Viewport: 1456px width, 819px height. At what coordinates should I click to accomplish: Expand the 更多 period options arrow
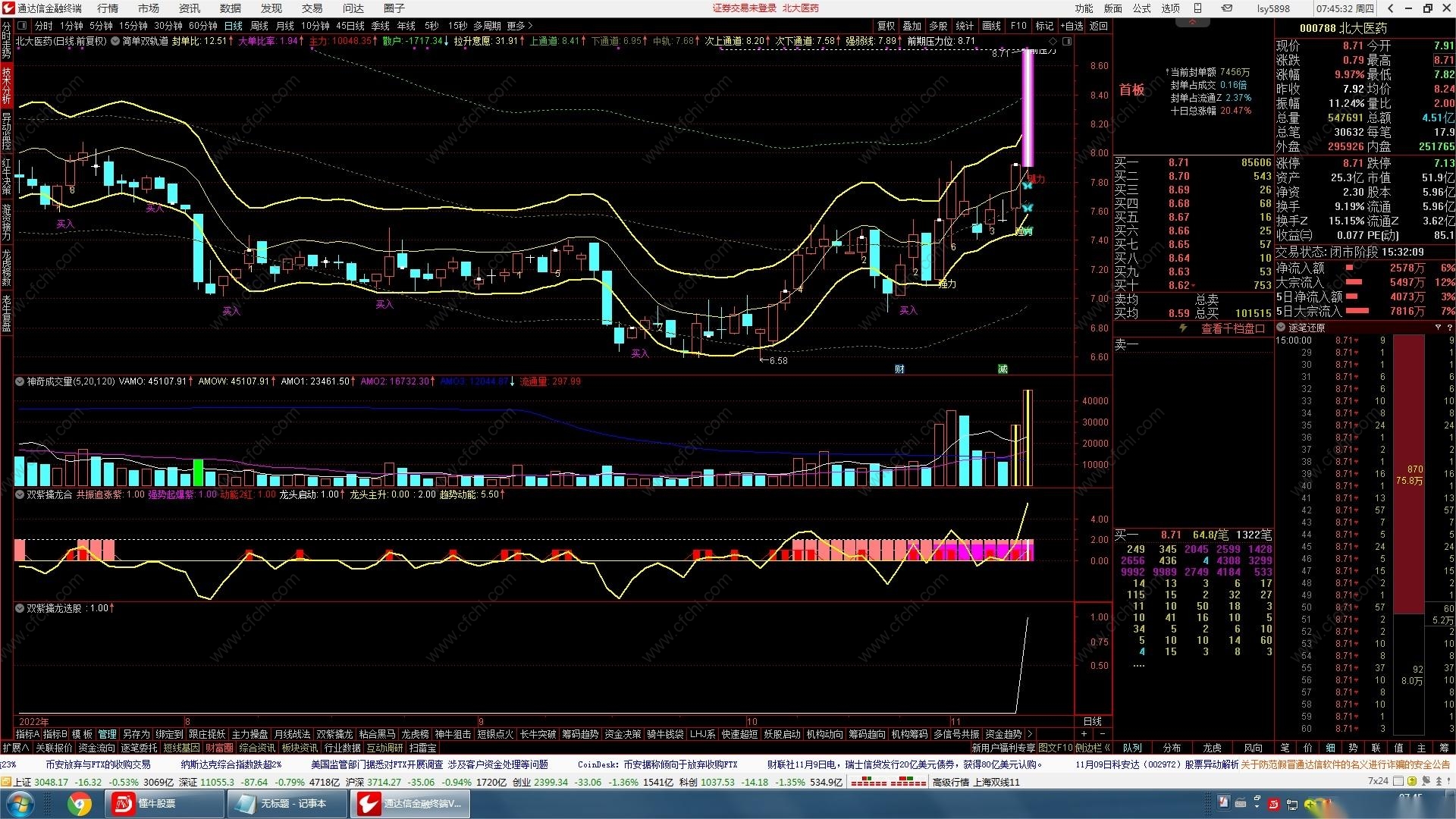pos(530,26)
